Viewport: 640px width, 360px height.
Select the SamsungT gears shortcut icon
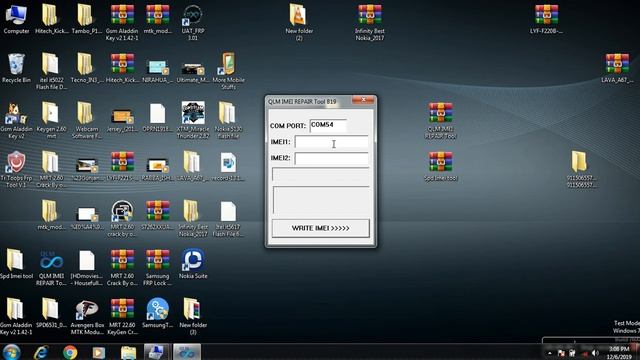pyautogui.click(x=157, y=313)
